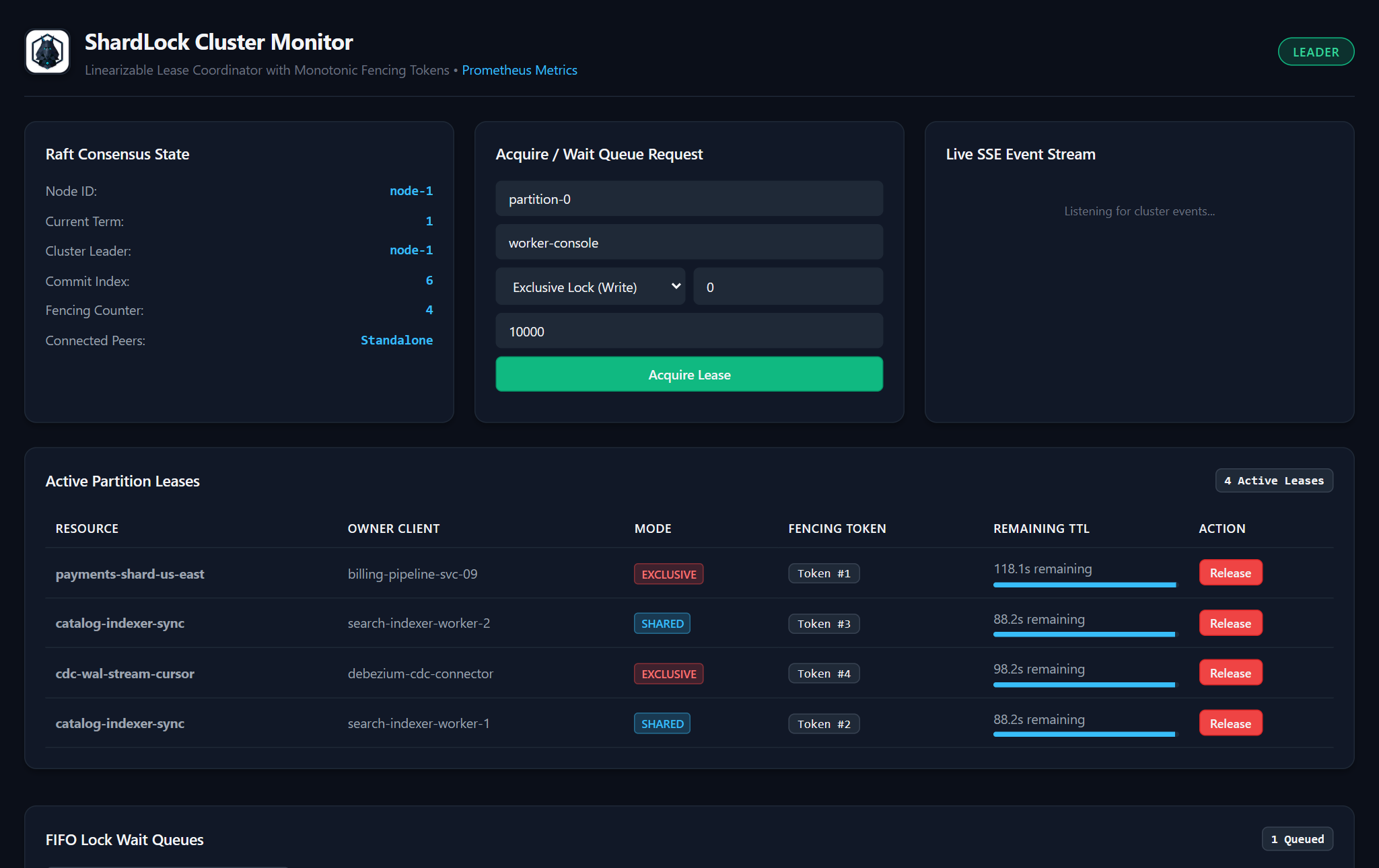Click the wait timeout field showing 0
This screenshot has height=868, width=1379.
788,287
